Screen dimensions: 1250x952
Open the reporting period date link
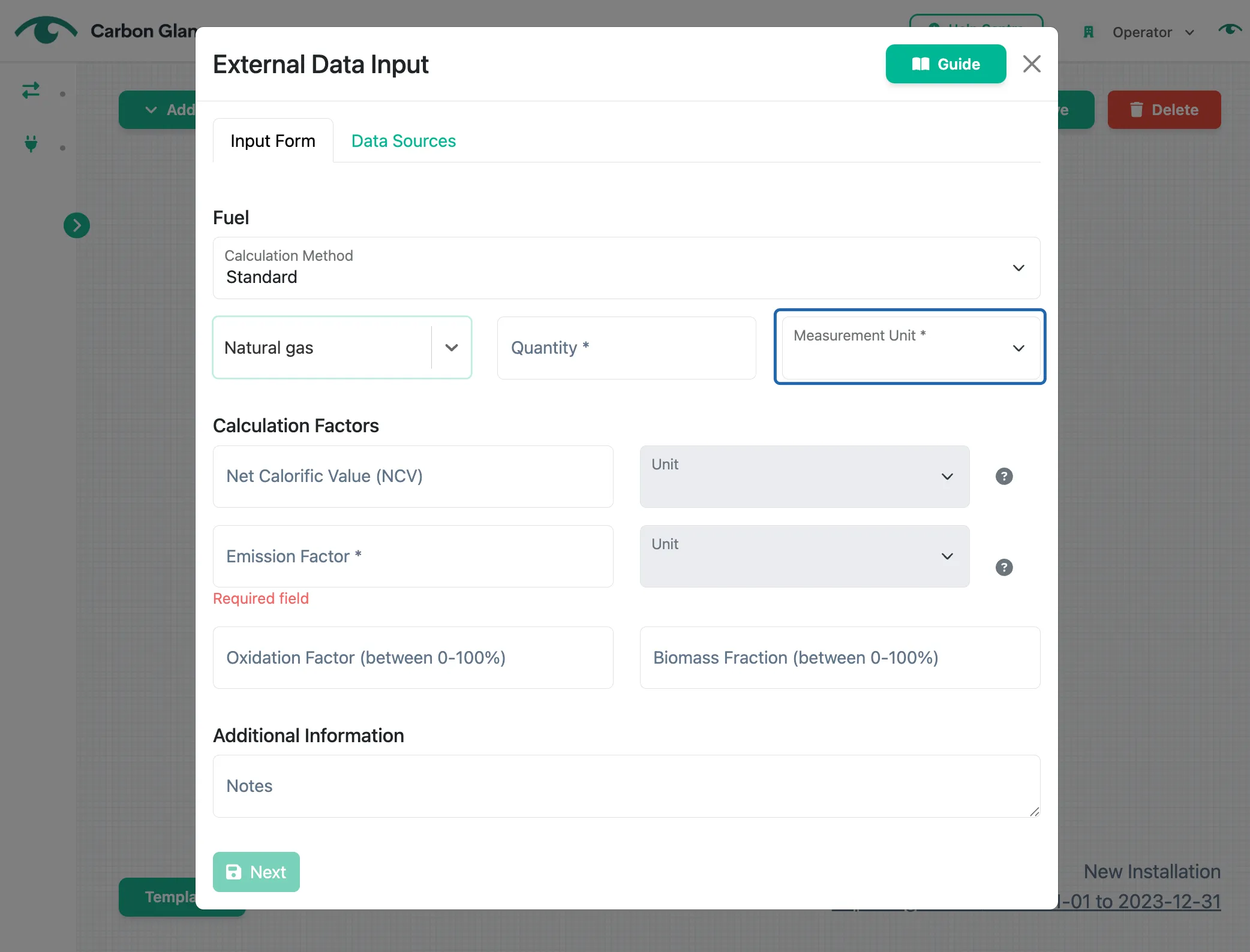click(x=1139, y=901)
